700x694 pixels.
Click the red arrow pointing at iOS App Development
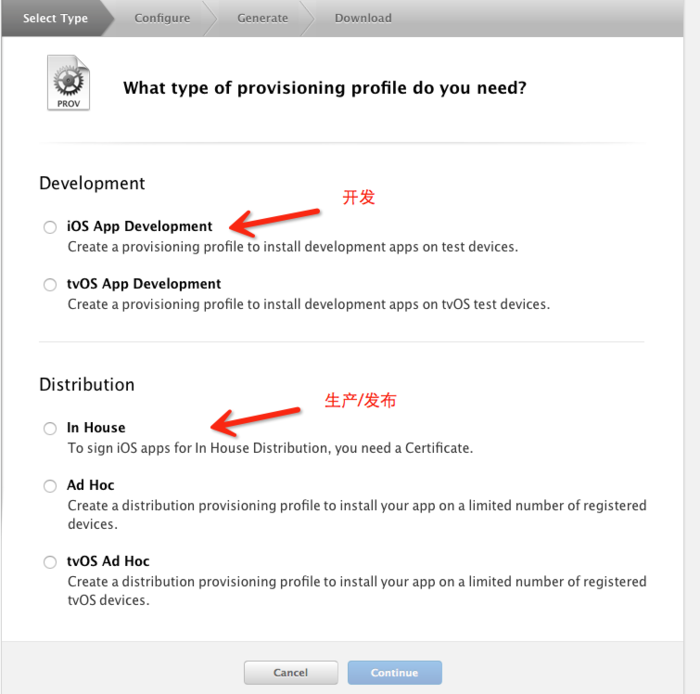coord(273,217)
